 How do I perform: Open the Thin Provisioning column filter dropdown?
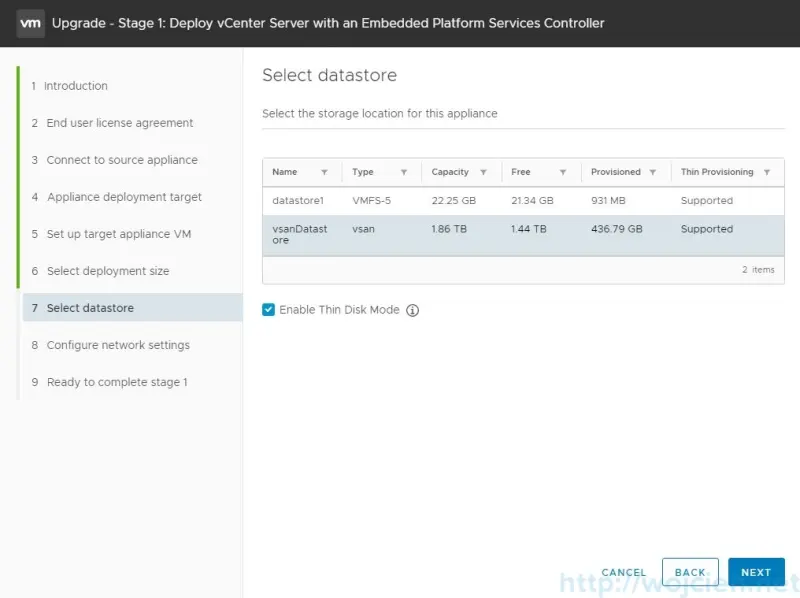point(768,172)
